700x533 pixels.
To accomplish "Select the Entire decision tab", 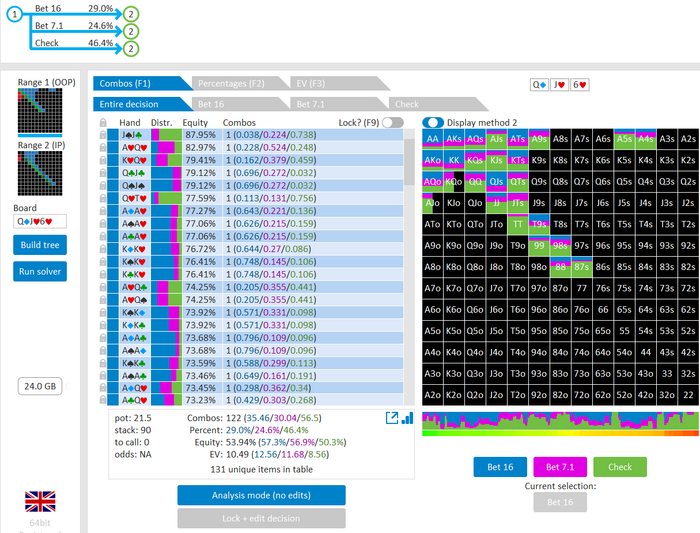I will click(x=142, y=104).
